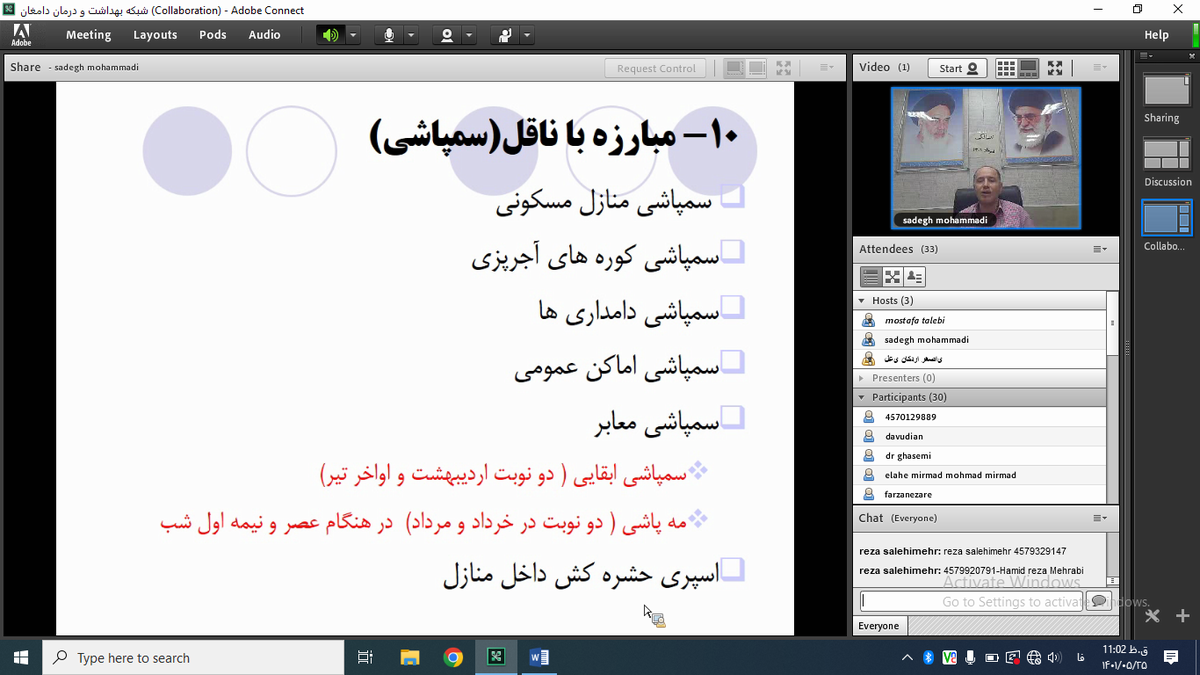Viewport: 1200px width, 675px height.
Task: Select participant 4570129889
Action: click(981, 417)
